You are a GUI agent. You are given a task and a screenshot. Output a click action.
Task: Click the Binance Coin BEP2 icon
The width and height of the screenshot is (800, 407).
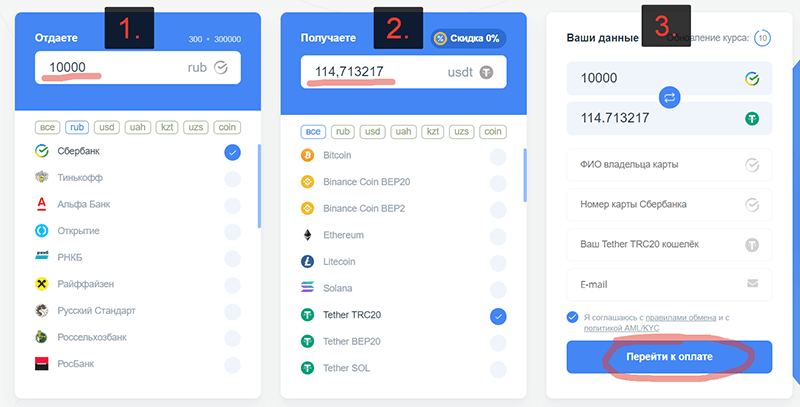307,208
